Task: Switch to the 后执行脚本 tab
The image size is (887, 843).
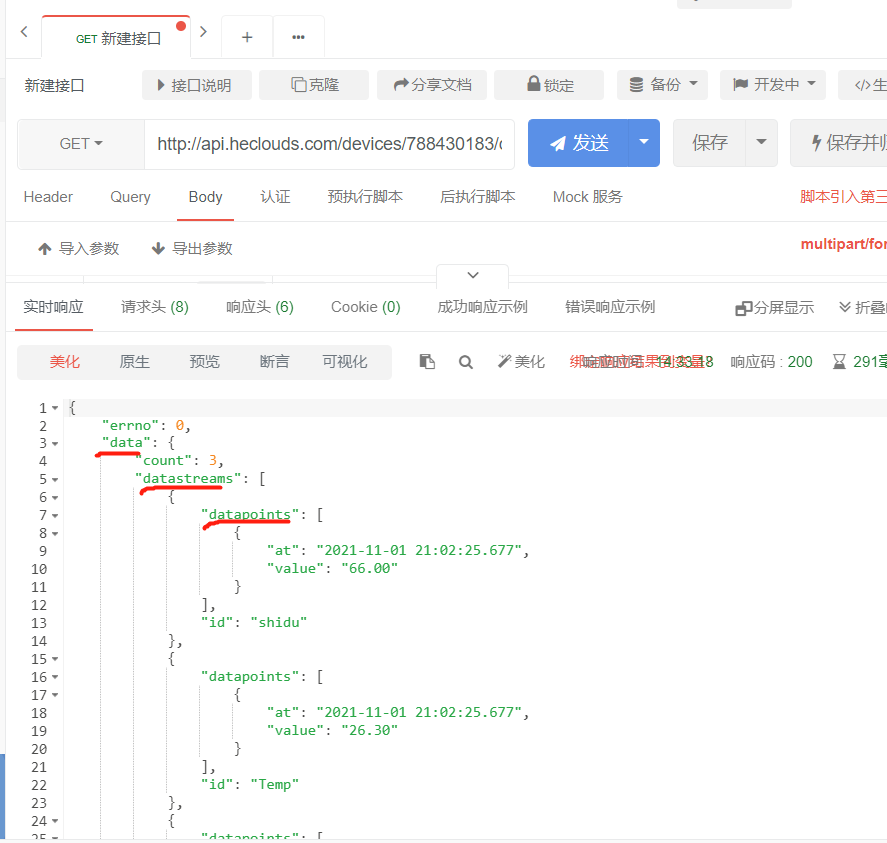Action: click(x=477, y=197)
